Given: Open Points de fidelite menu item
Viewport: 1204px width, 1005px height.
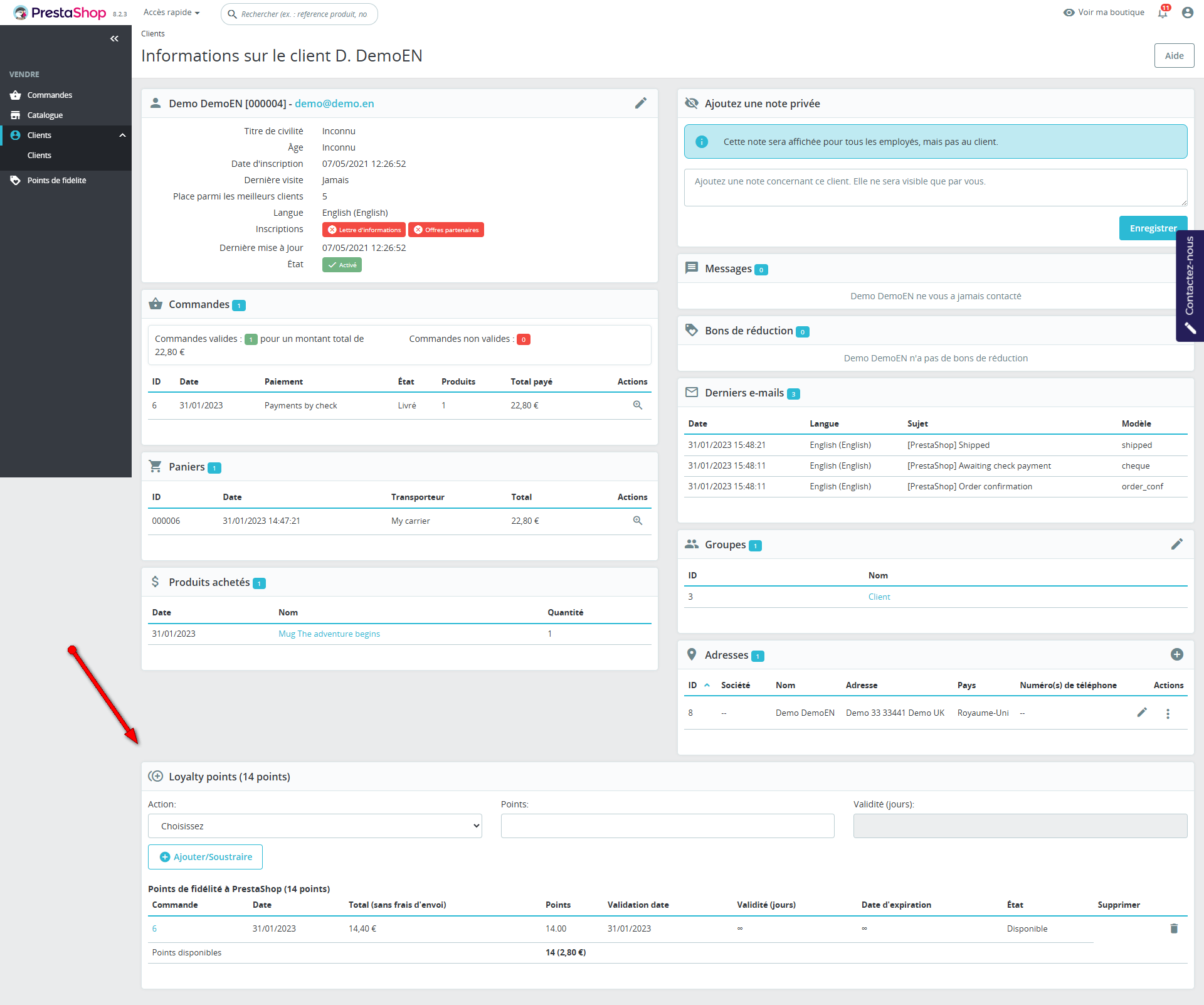Looking at the screenshot, I should click(56, 181).
